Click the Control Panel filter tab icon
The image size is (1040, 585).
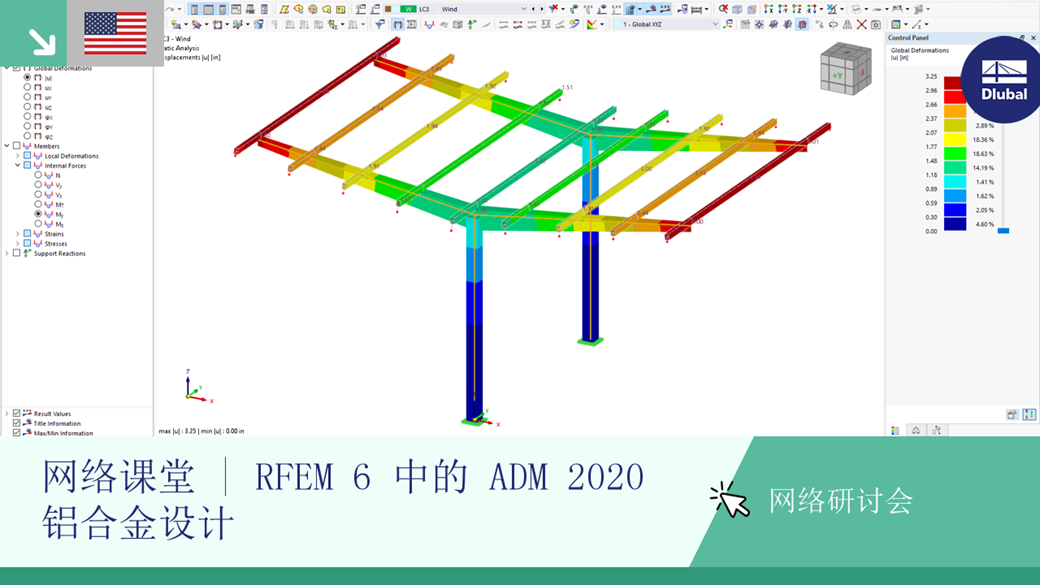936,430
